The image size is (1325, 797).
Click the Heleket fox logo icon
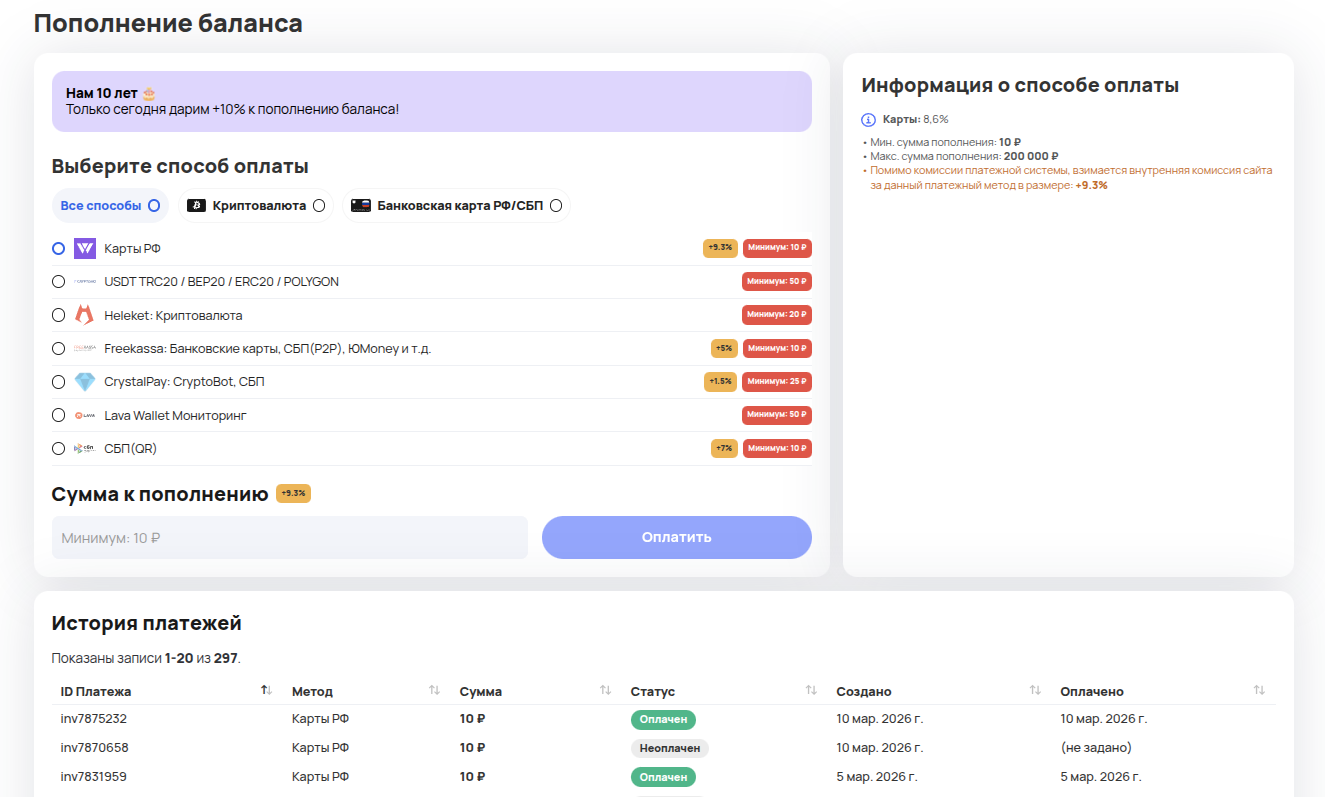point(85,315)
